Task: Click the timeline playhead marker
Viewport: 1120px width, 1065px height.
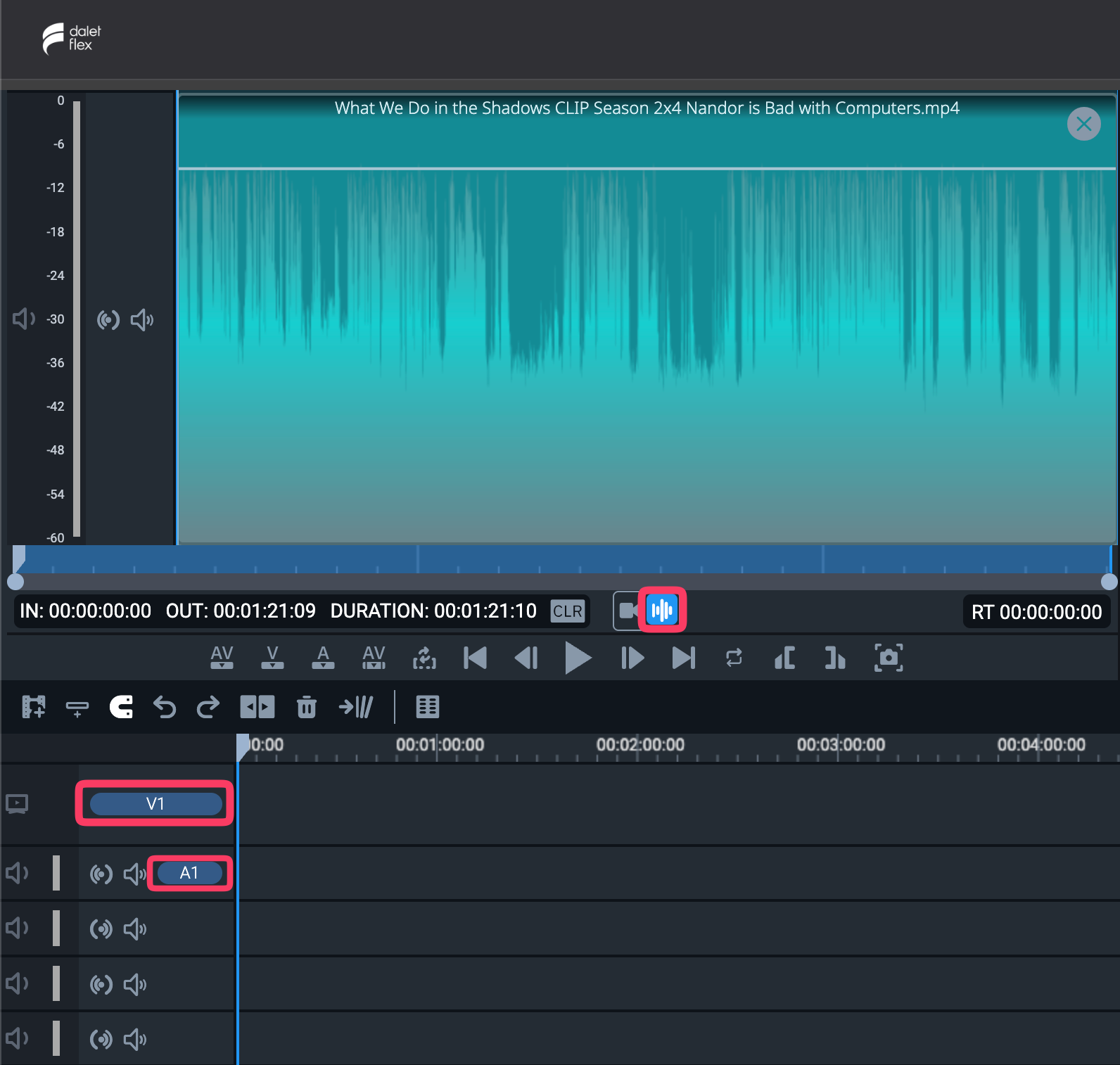Action: tap(243, 746)
